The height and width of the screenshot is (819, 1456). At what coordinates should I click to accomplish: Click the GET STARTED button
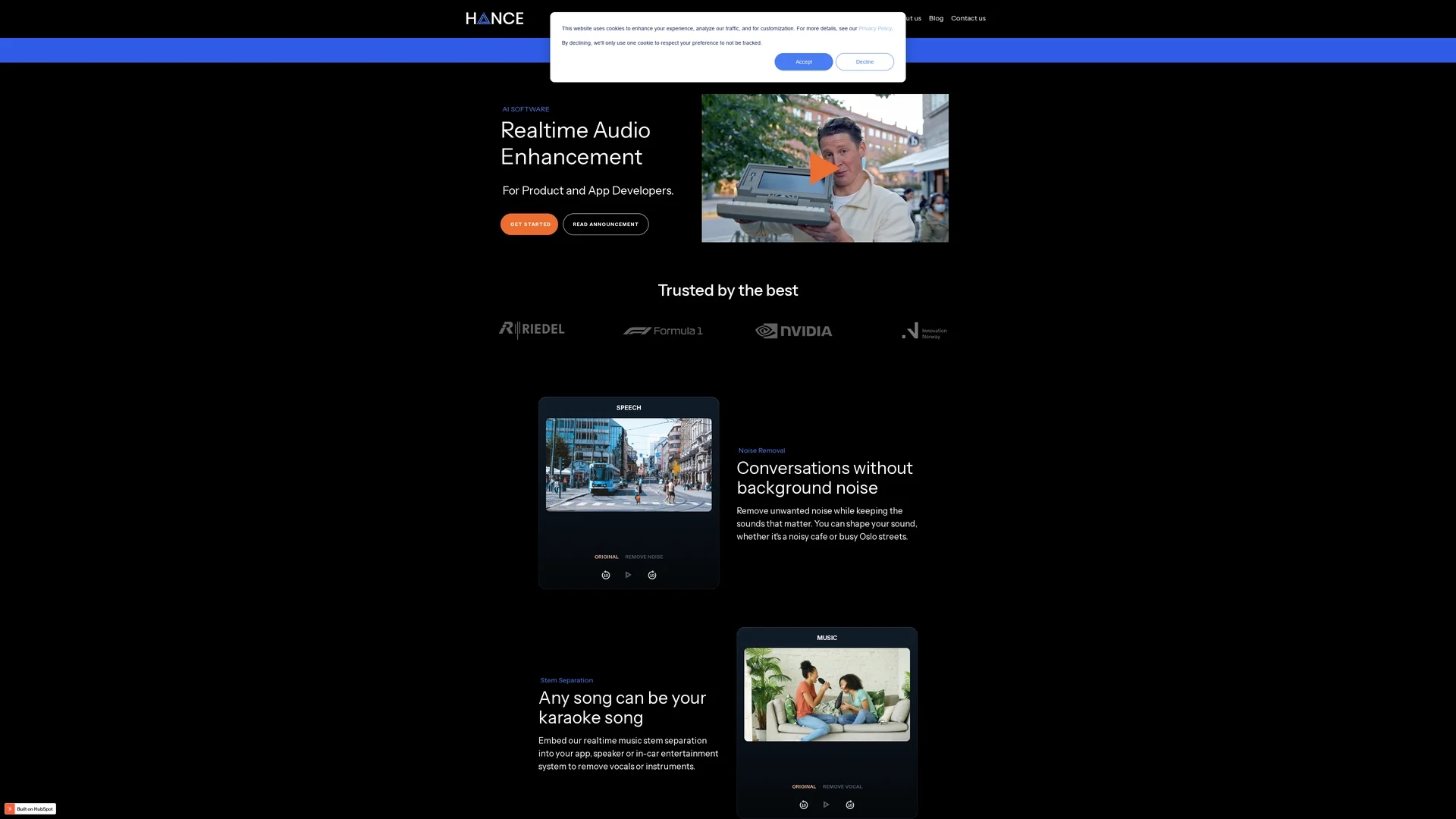point(529,224)
